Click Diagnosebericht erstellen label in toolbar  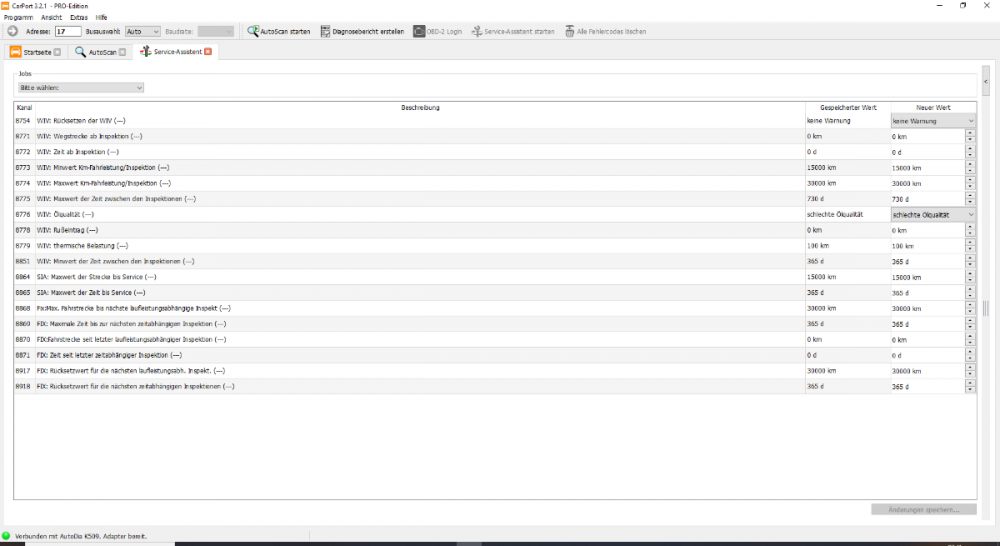tap(368, 31)
